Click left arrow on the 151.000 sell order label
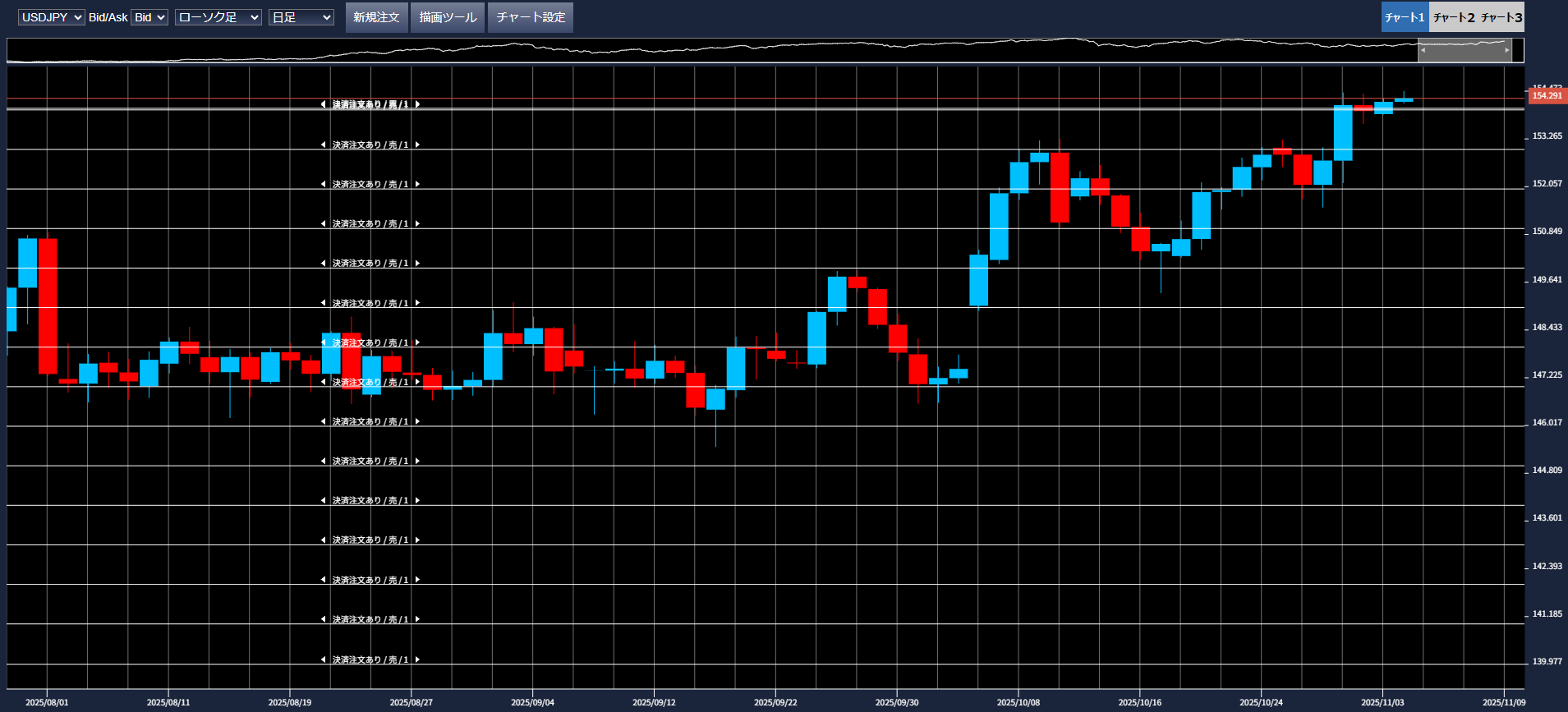 pos(323,223)
